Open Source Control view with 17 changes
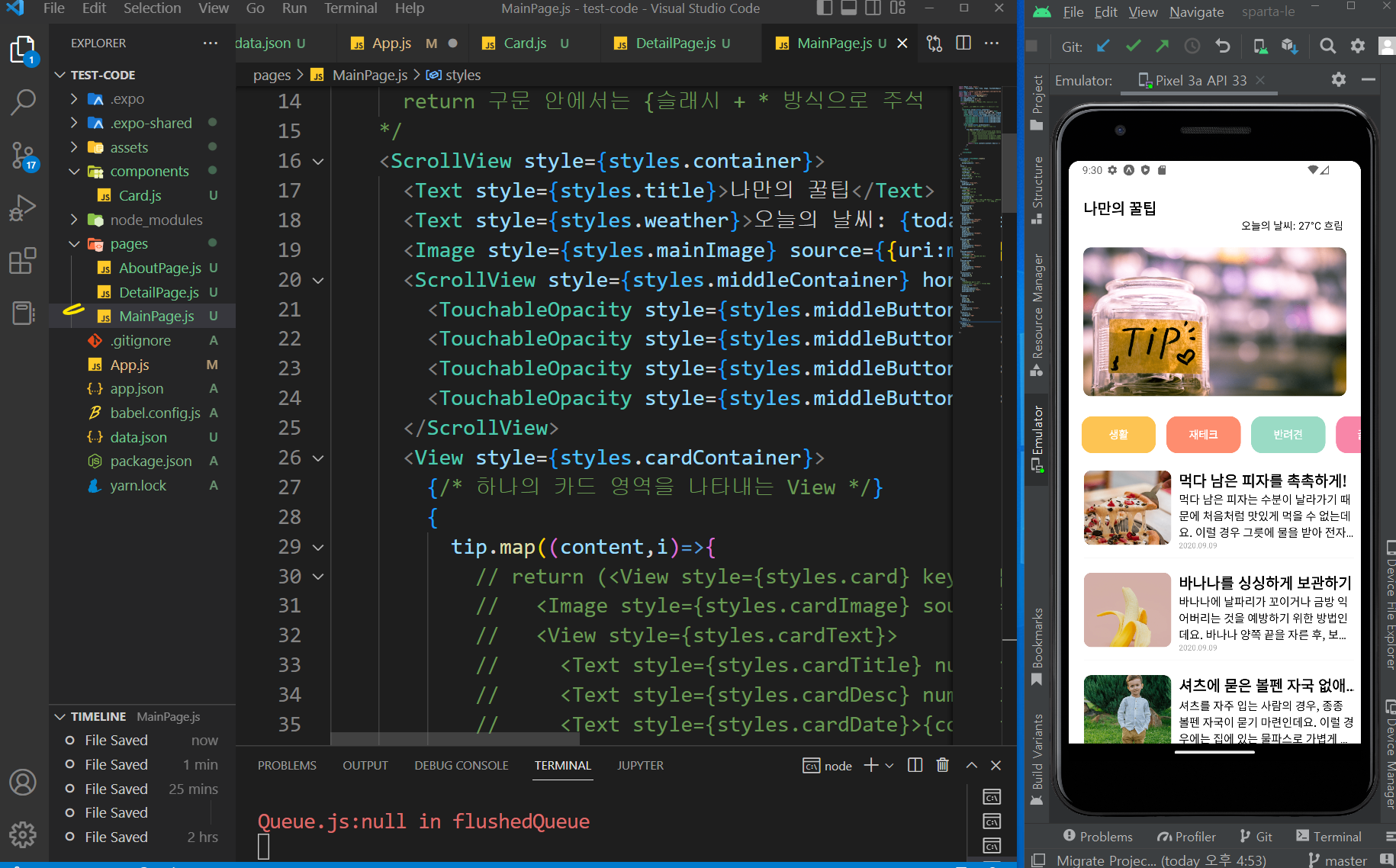The width and height of the screenshot is (1396, 868). click(23, 156)
